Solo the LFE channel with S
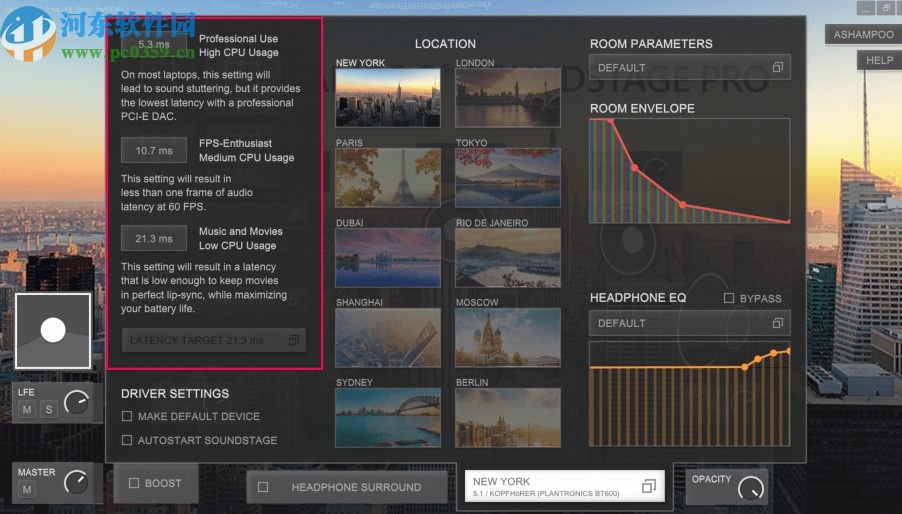 49,409
